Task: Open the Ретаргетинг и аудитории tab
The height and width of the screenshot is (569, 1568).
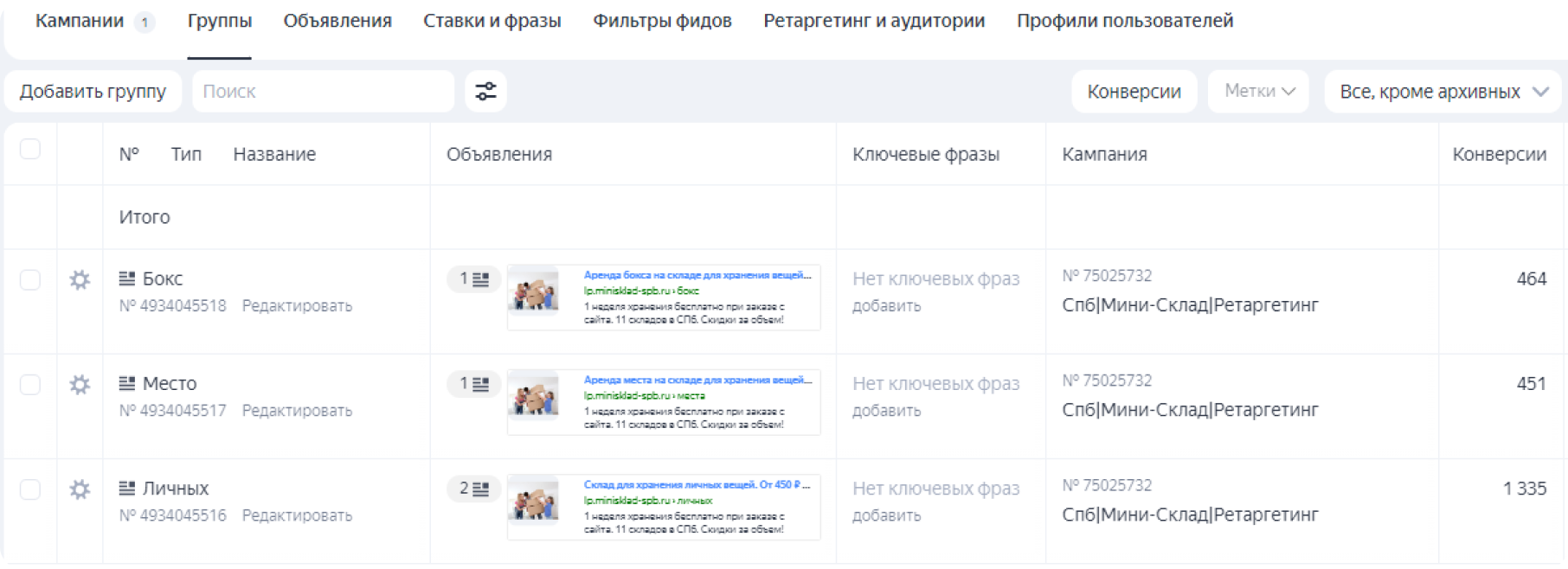Action: (874, 21)
